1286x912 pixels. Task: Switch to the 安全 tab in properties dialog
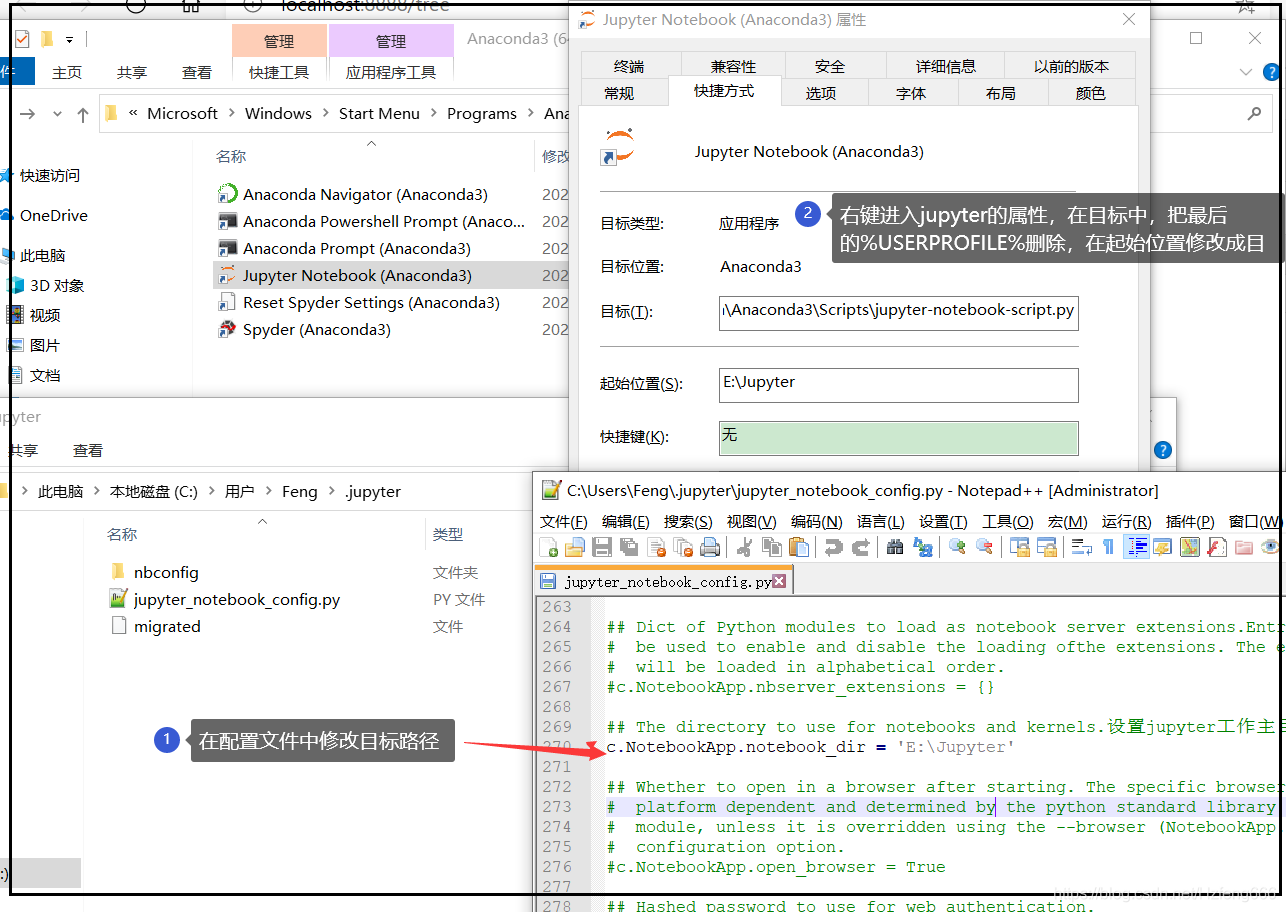click(x=830, y=66)
